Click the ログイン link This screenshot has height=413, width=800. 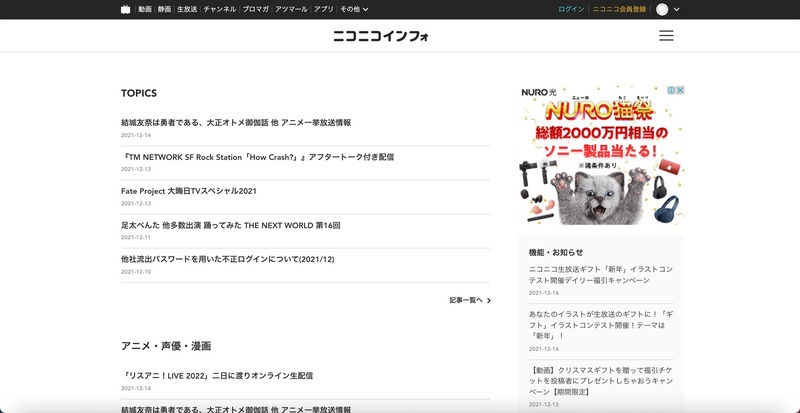571,9
